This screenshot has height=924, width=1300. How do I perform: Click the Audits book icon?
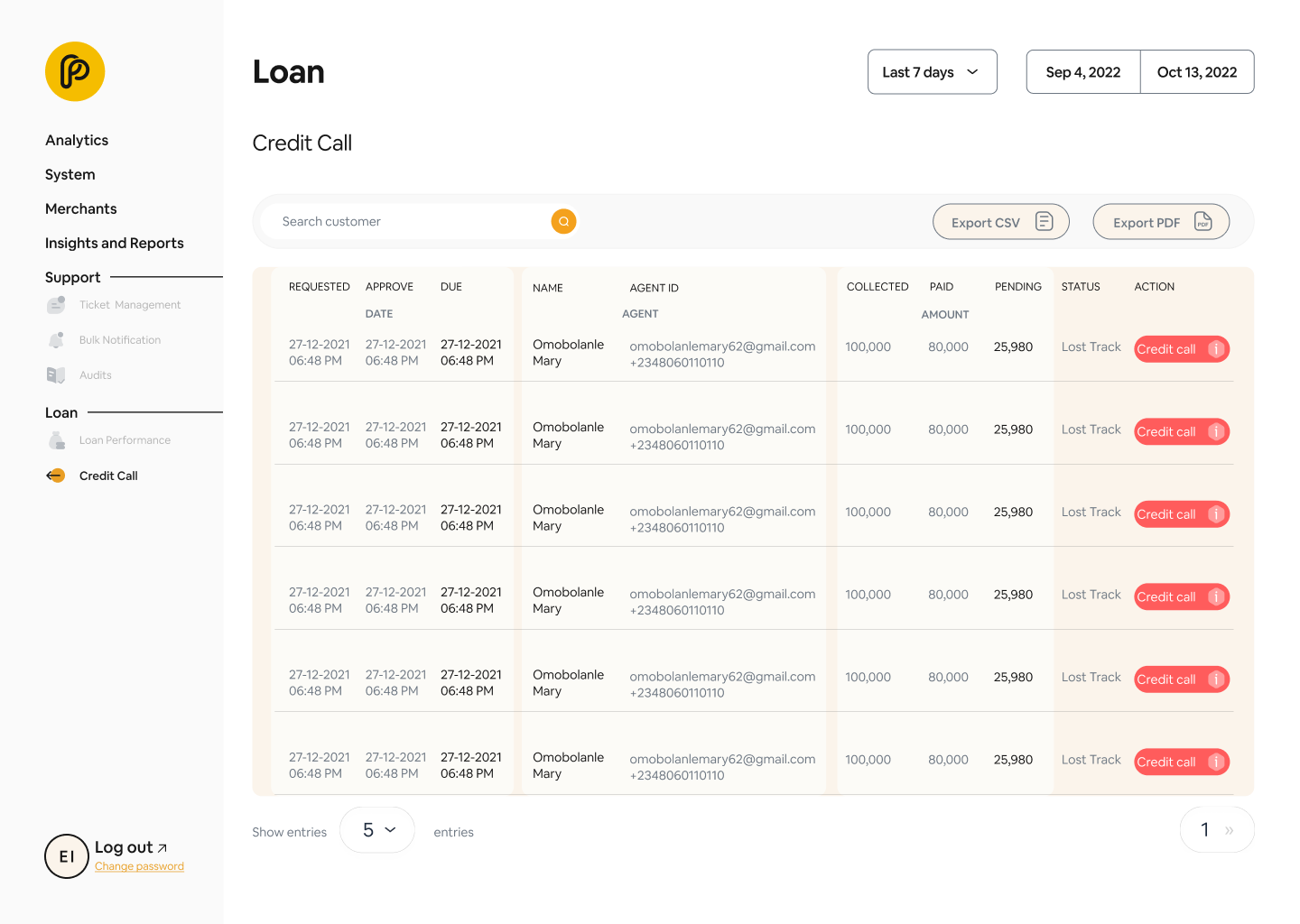[x=56, y=375]
